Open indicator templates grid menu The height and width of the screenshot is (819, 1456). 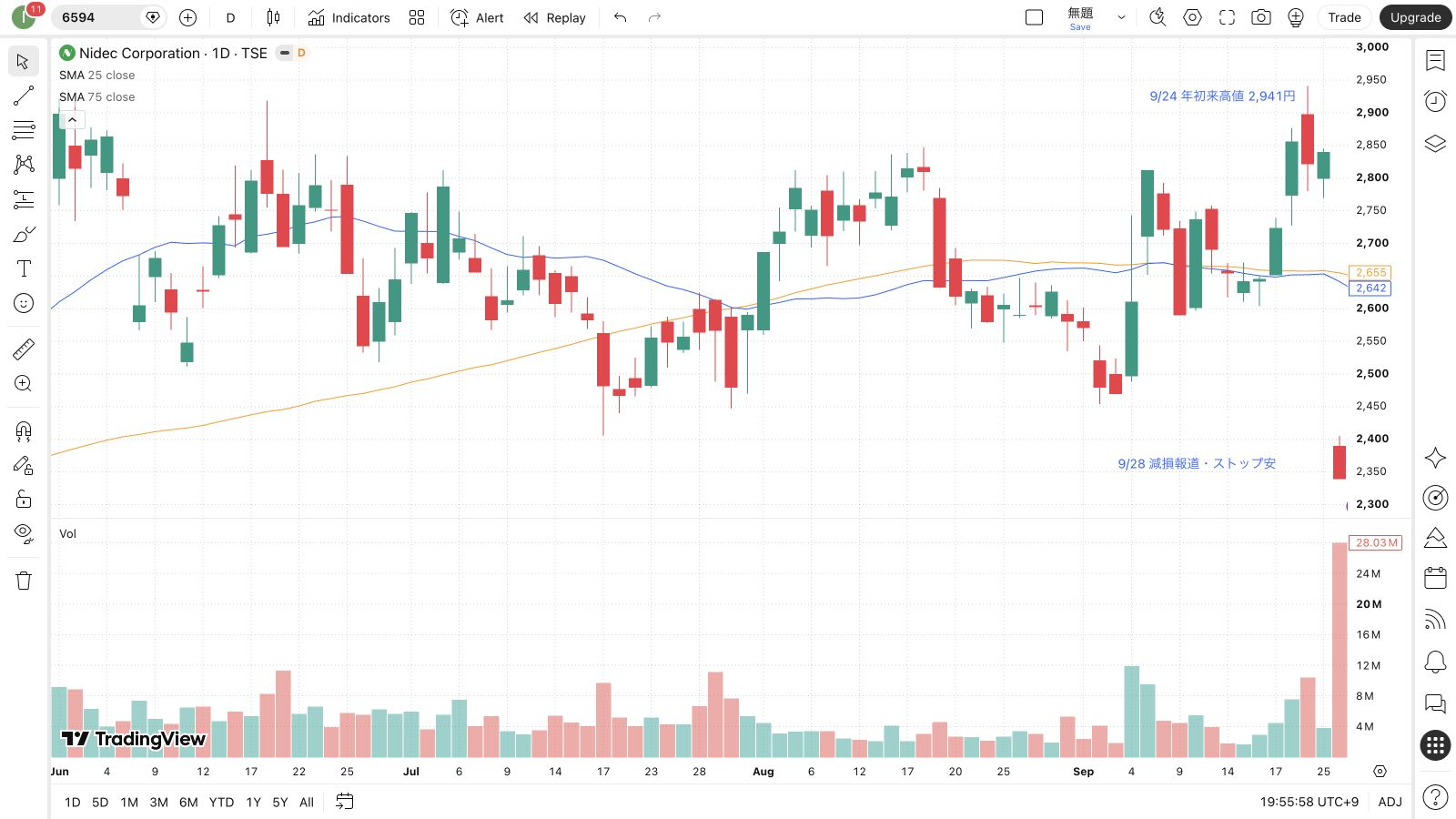click(417, 17)
